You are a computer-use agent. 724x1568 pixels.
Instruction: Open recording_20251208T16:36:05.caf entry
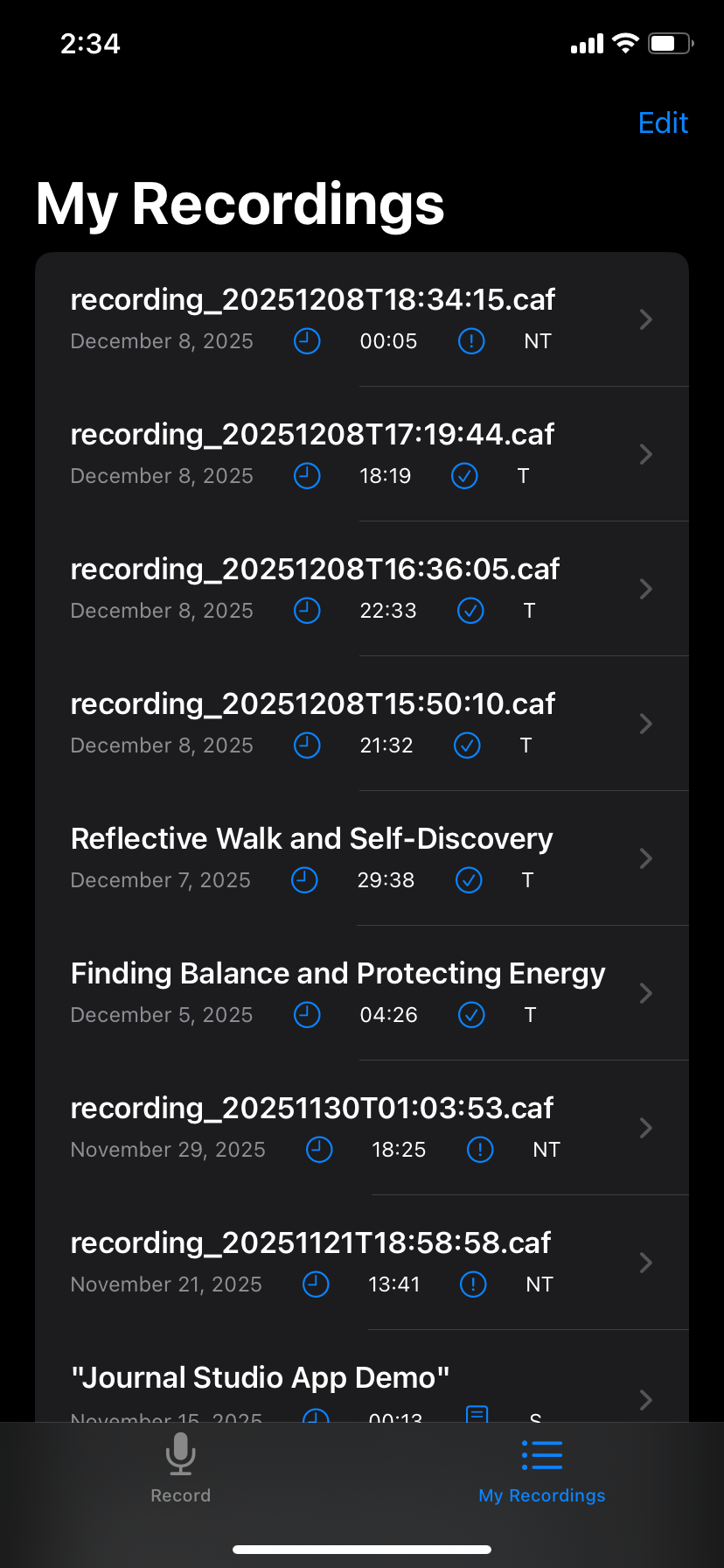tap(315, 570)
